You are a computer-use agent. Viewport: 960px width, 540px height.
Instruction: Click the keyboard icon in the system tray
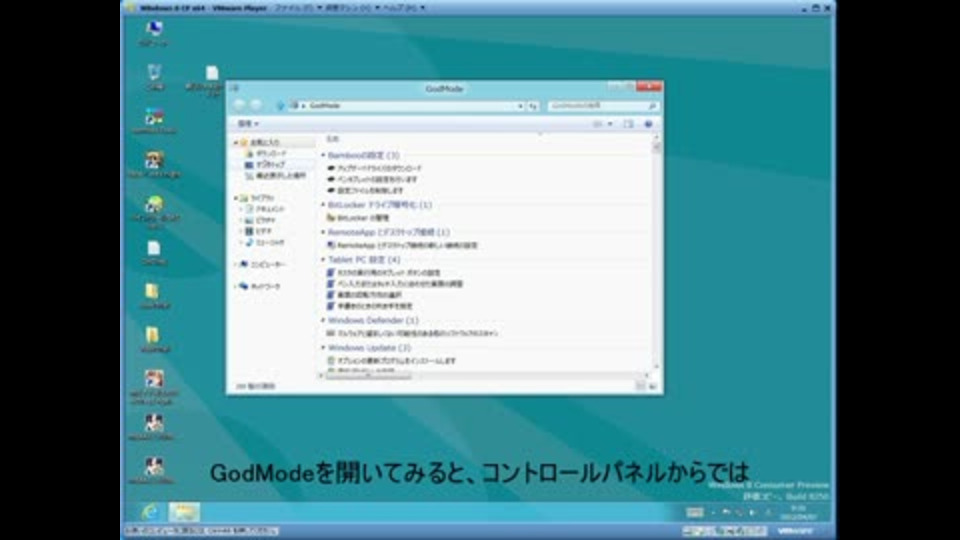click(694, 512)
